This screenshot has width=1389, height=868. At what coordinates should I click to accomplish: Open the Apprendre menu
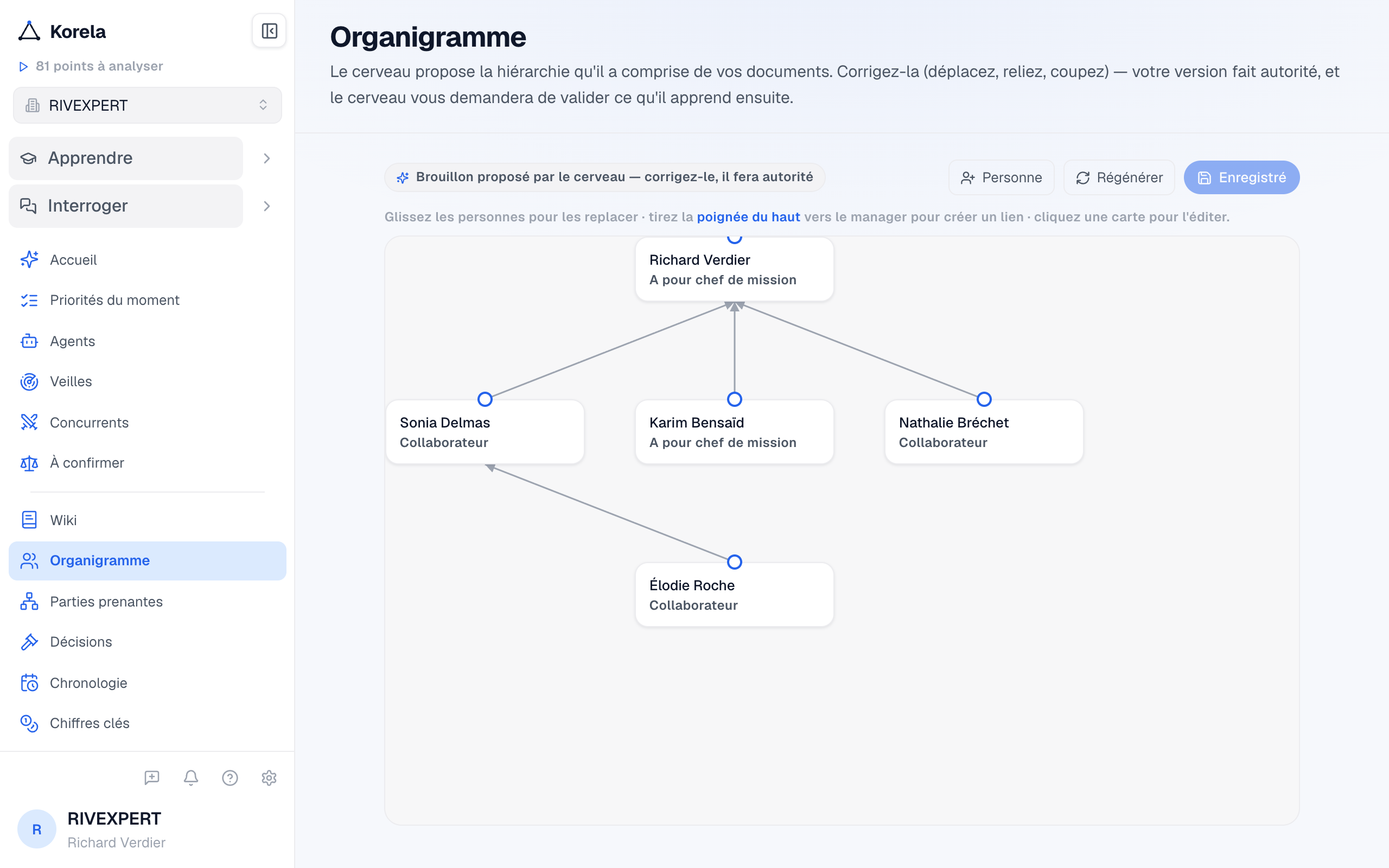[126, 158]
